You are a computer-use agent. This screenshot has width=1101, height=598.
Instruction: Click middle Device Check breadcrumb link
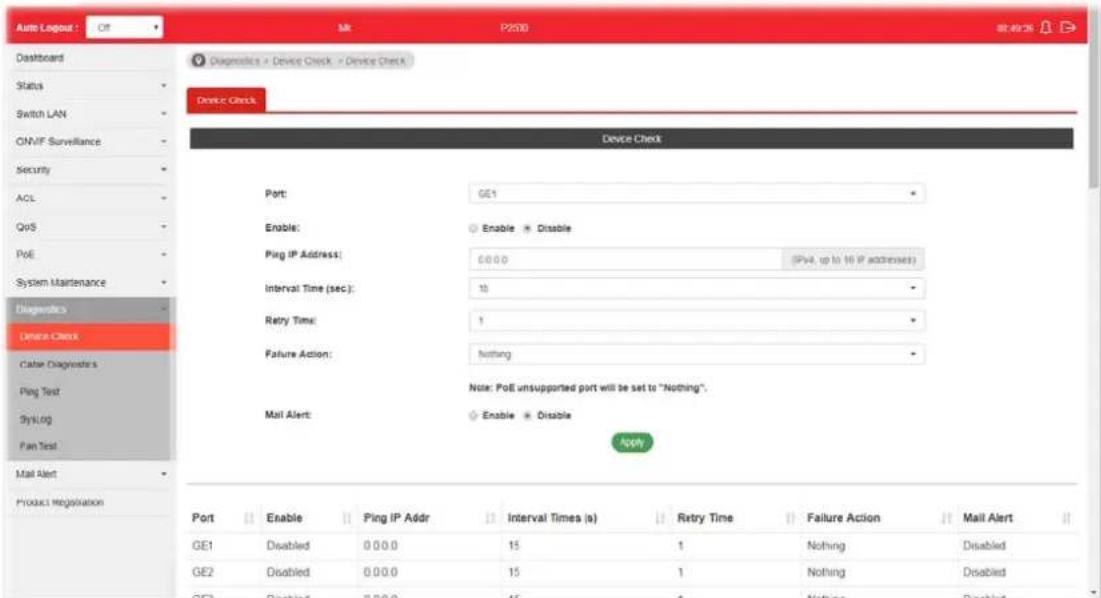(301, 61)
